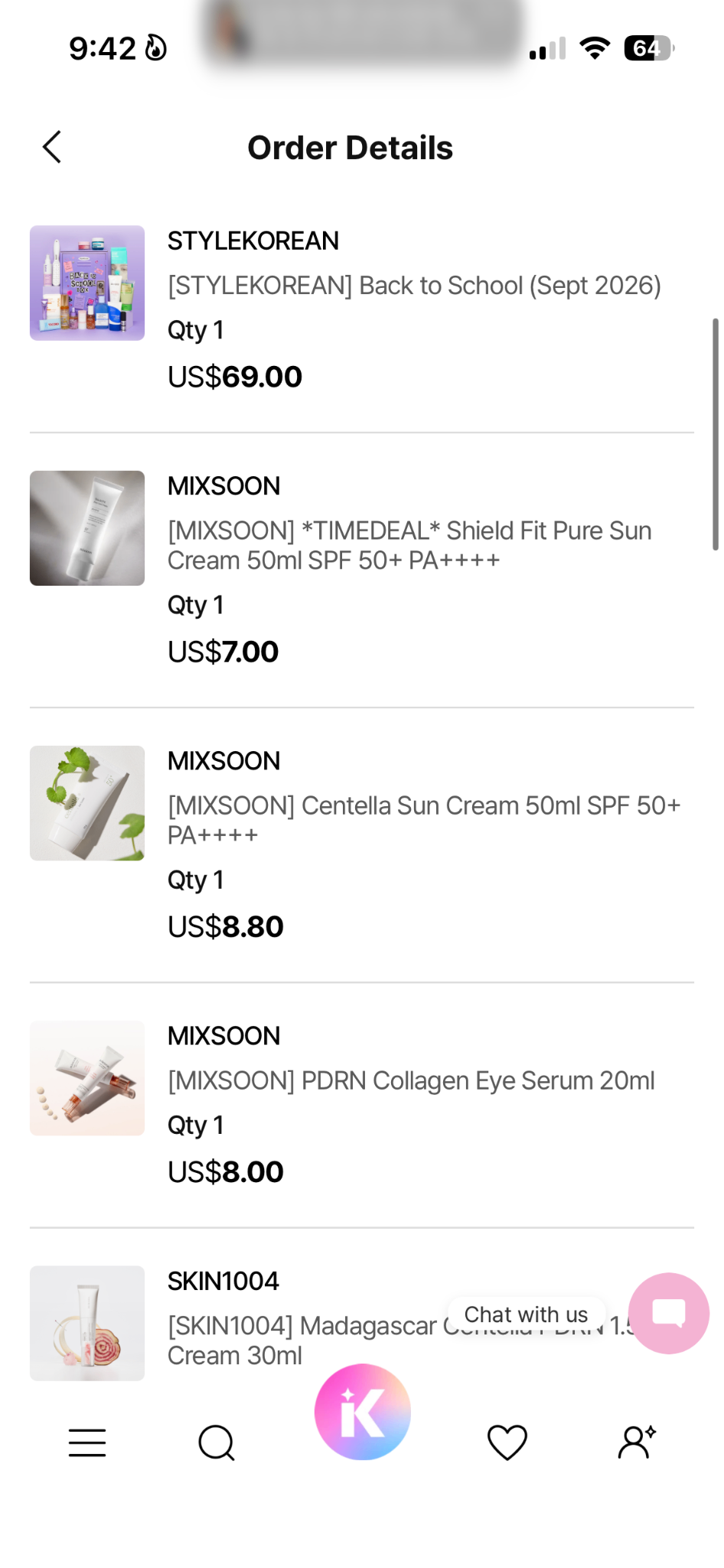Click the "Chat with us" label
Screen dimensions: 724x1568
pyautogui.click(x=527, y=1315)
